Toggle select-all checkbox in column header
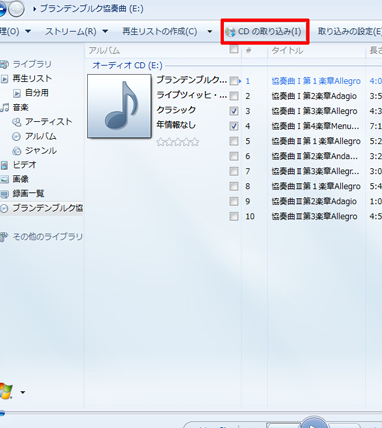Viewport: 382px width, 428px height. (234, 49)
